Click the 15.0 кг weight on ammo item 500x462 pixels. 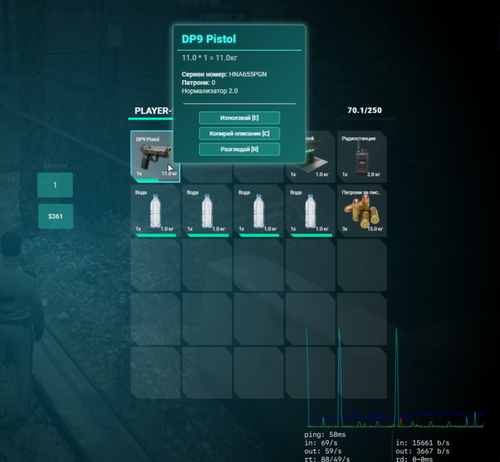click(x=375, y=229)
